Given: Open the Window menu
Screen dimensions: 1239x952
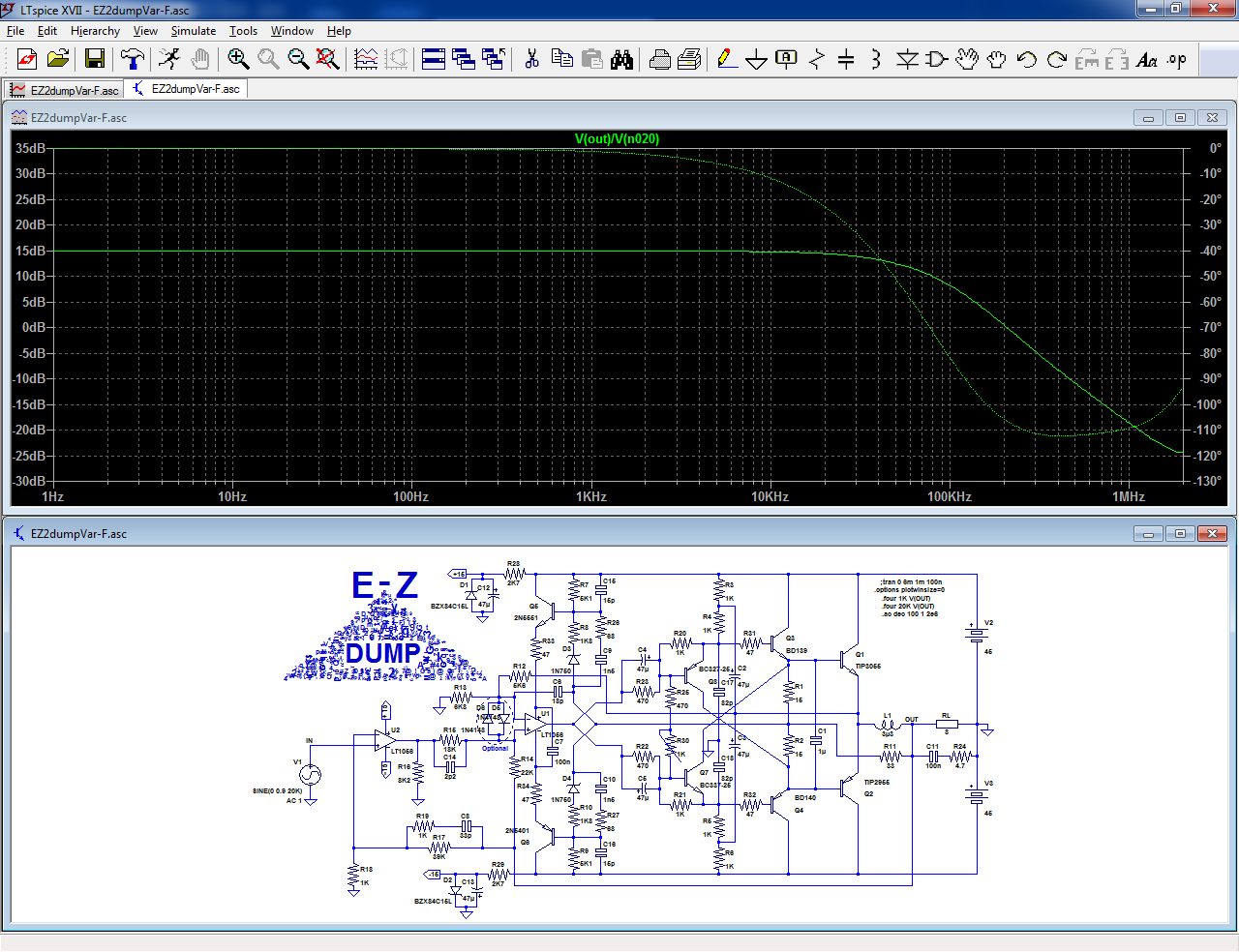Looking at the screenshot, I should [292, 31].
